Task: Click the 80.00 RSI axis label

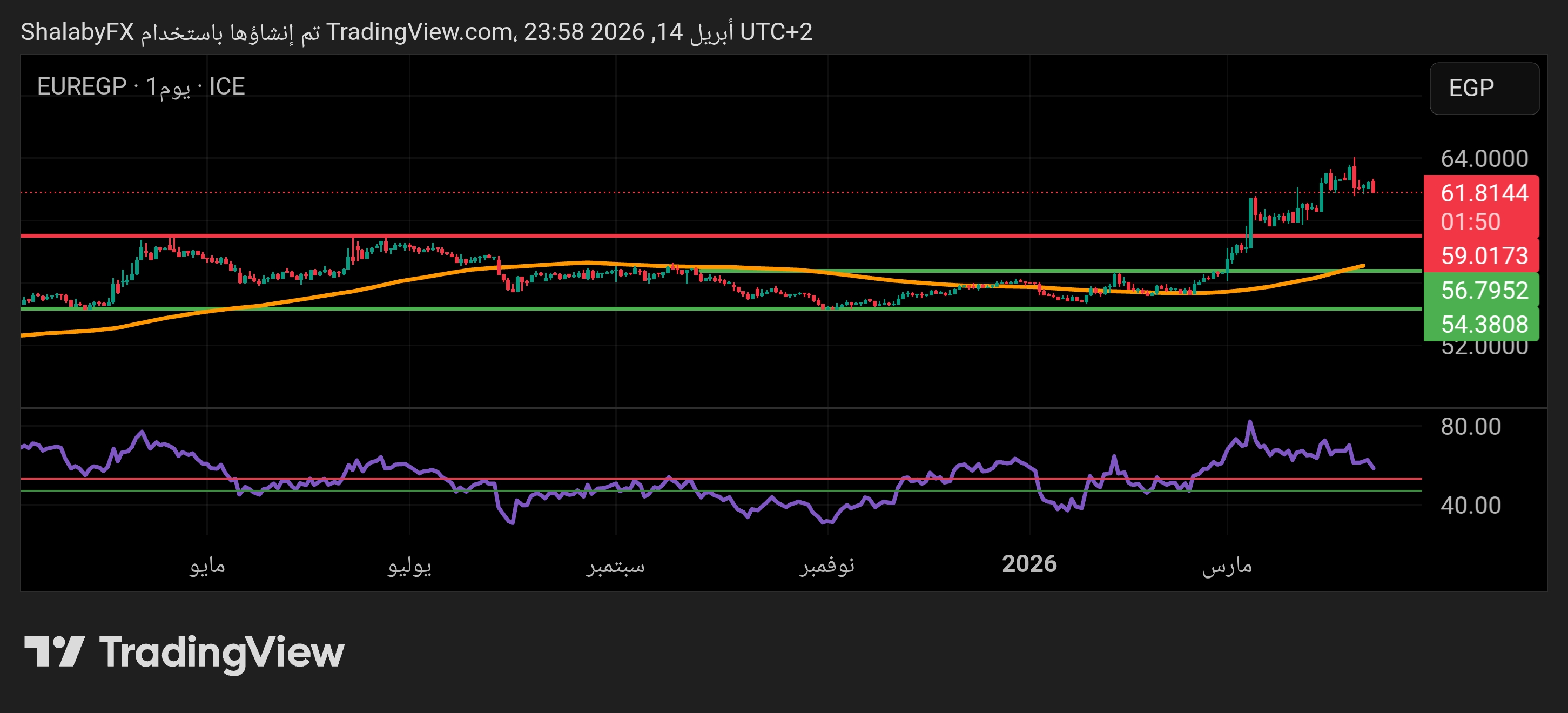Action: point(1470,426)
